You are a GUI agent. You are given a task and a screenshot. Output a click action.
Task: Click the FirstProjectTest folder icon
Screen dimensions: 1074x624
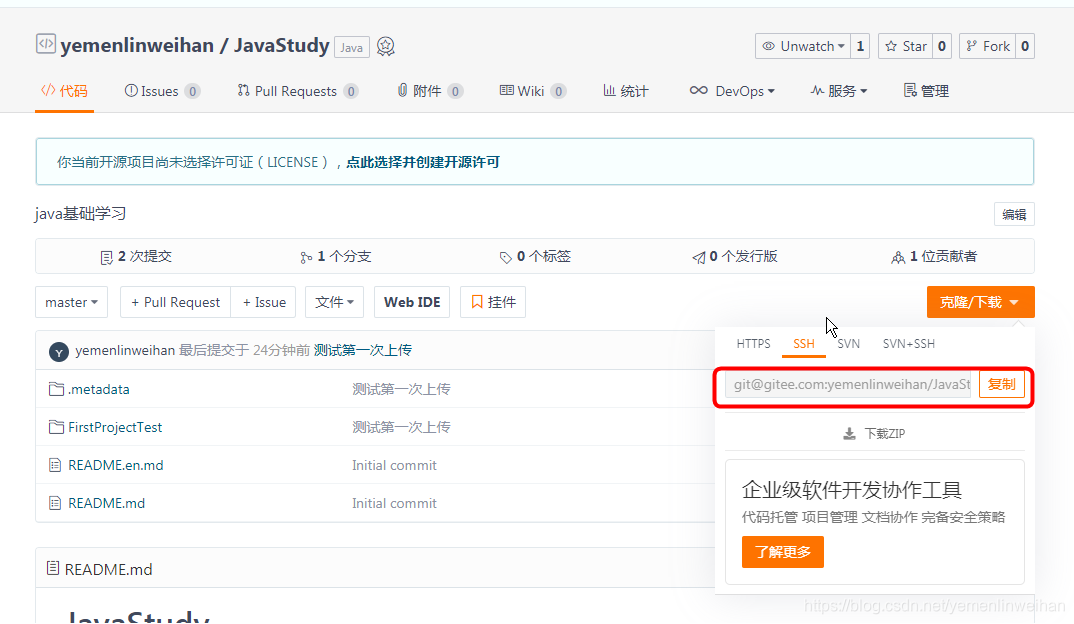[56, 427]
